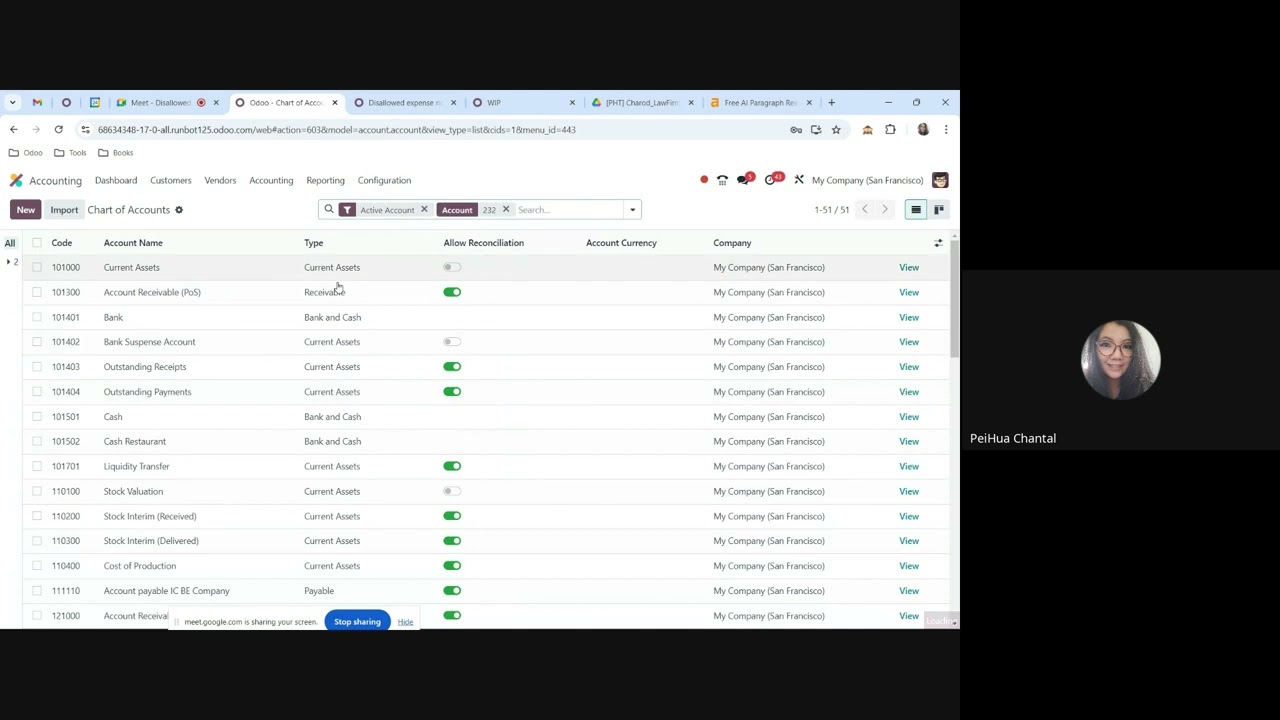Screen dimensions: 1280x720
Task: Toggle Allow Reconciliation for Bank Suspense Account
Action: (452, 342)
